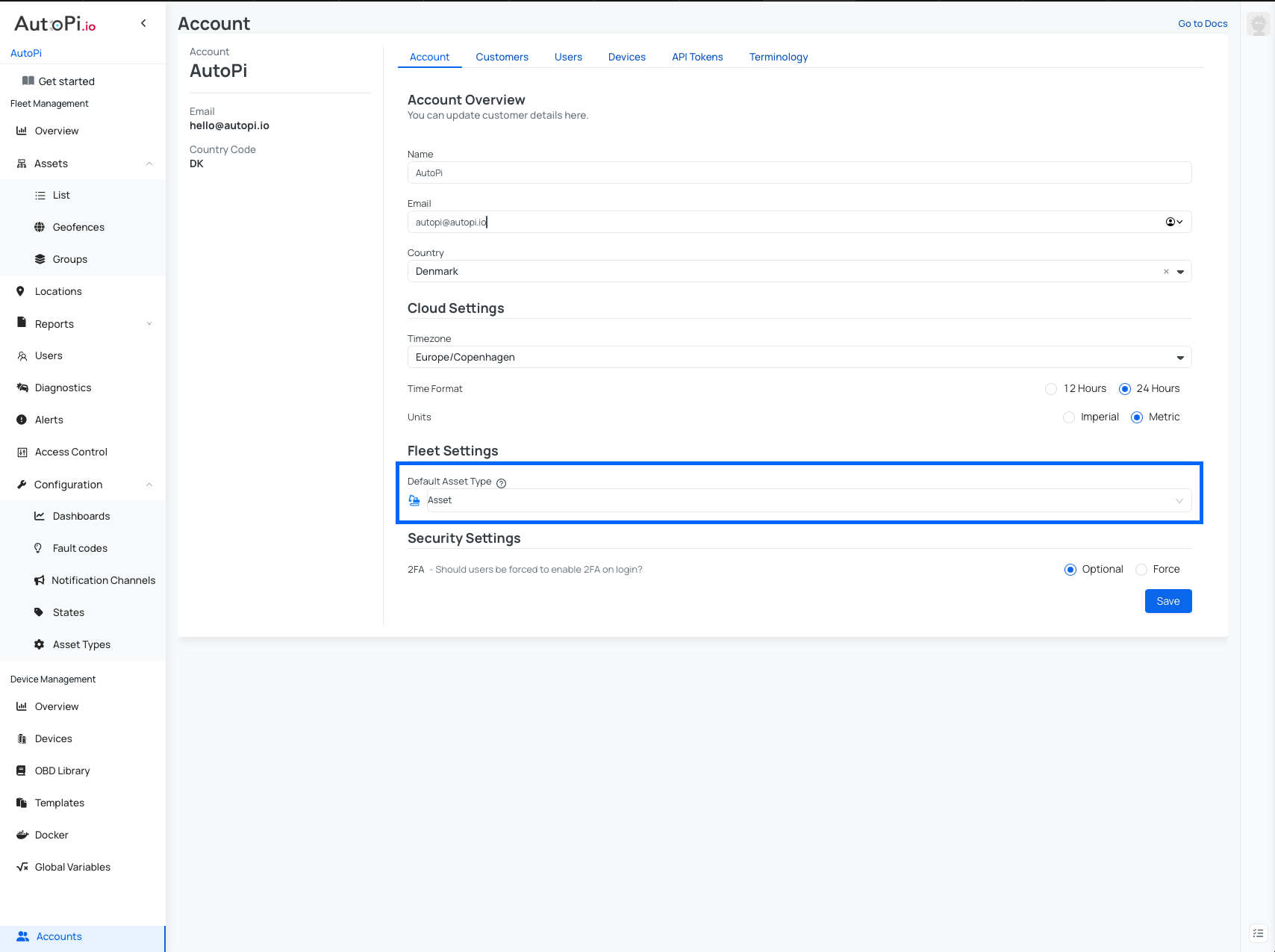Open the checklist icon at bottom right
The image size is (1275, 952).
(1259, 933)
